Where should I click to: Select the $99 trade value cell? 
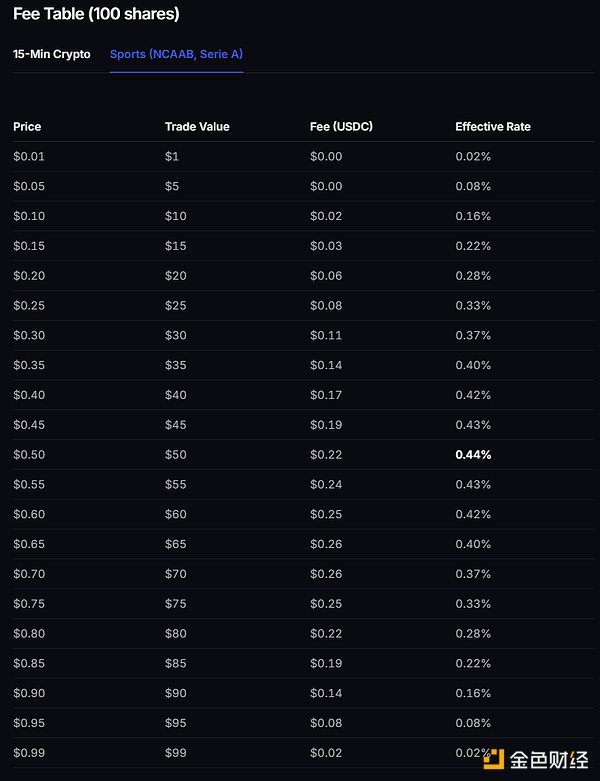tap(175, 753)
